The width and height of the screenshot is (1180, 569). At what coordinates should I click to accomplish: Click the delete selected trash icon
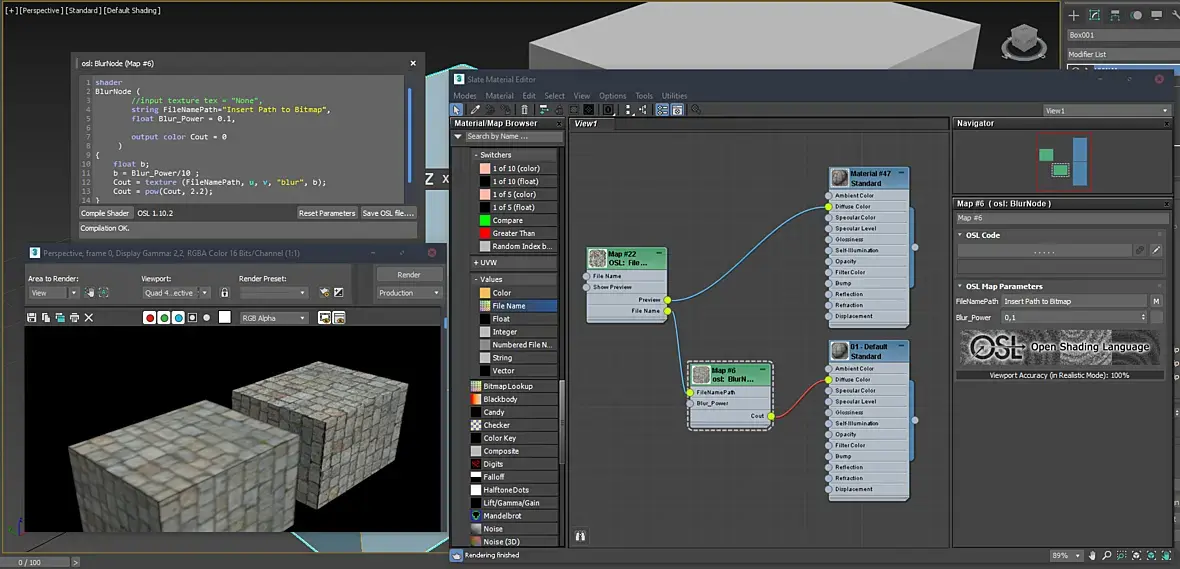525,110
